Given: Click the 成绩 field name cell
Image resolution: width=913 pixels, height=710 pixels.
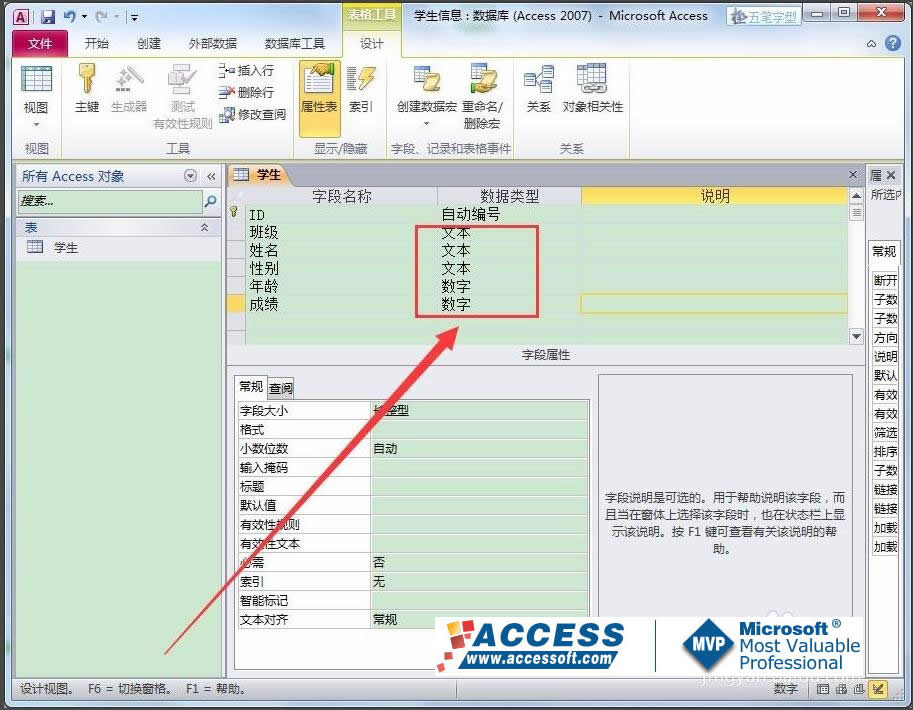Looking at the screenshot, I should 341,304.
